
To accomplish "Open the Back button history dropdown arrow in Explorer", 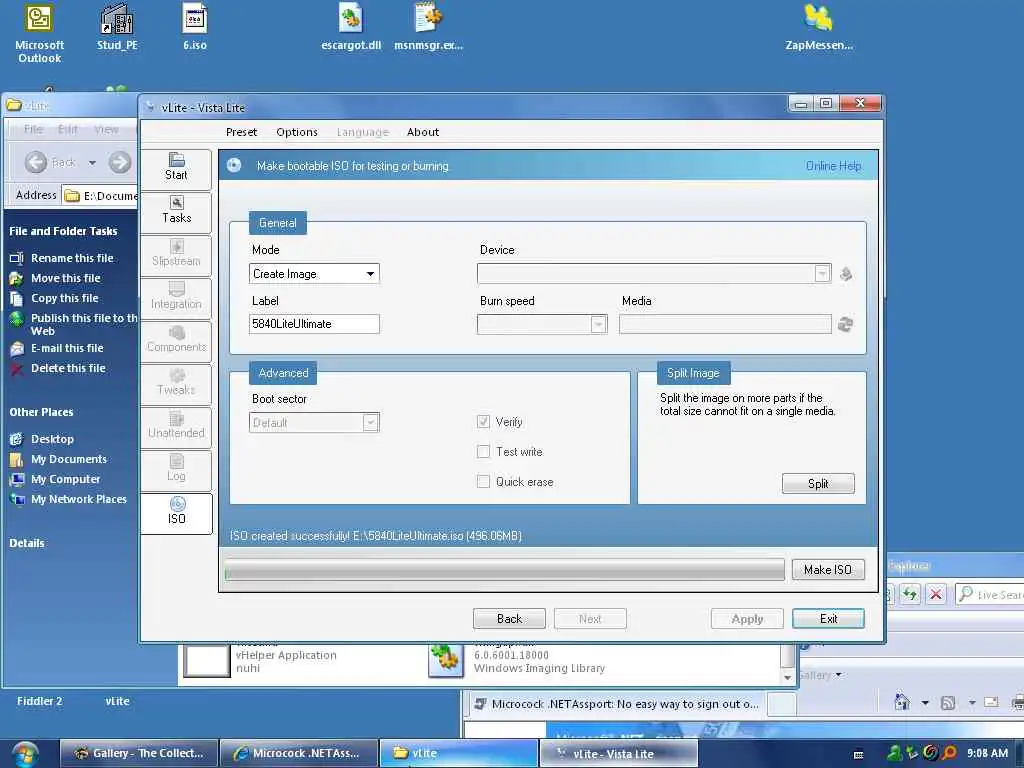I will pos(92,163).
